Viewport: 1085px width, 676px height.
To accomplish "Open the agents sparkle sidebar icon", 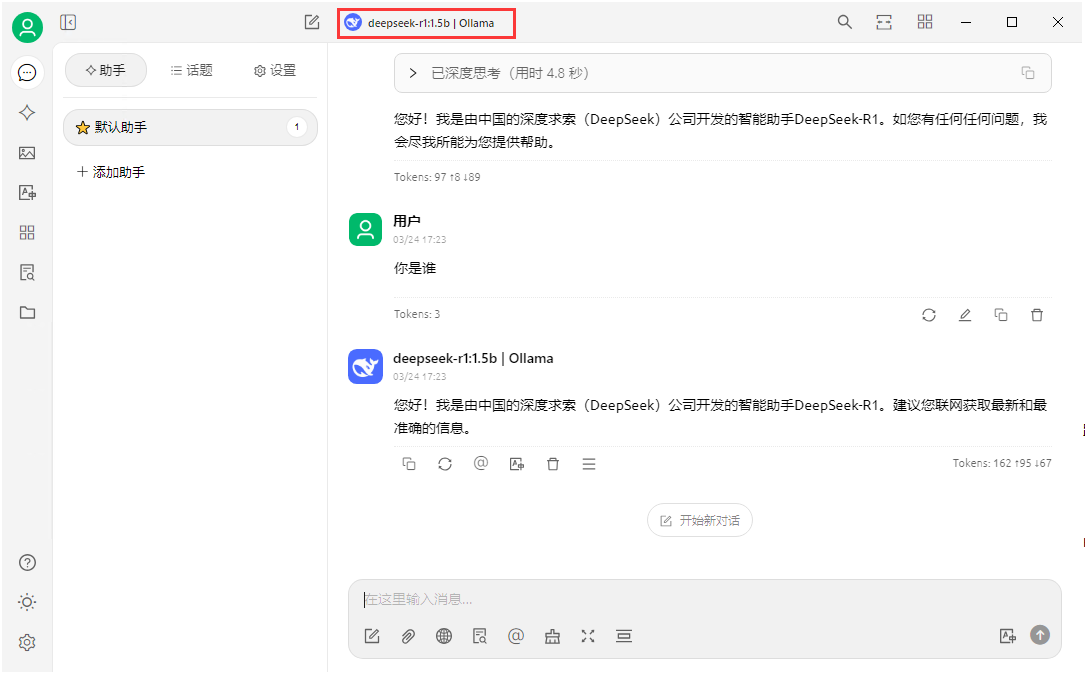I will click(x=27, y=113).
